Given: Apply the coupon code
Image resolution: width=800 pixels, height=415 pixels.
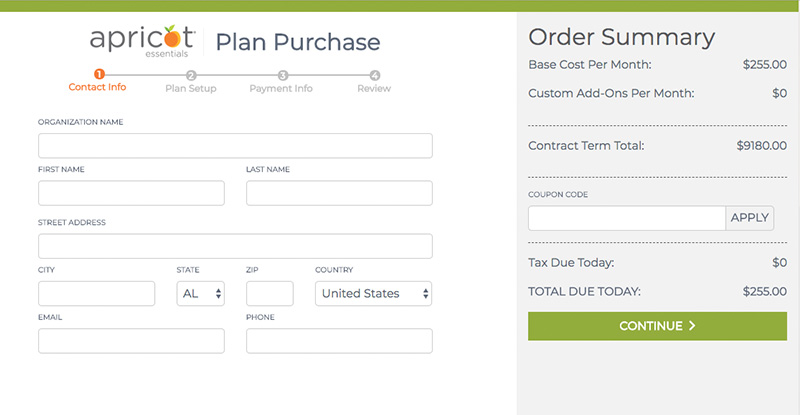Looking at the screenshot, I should coord(749,218).
